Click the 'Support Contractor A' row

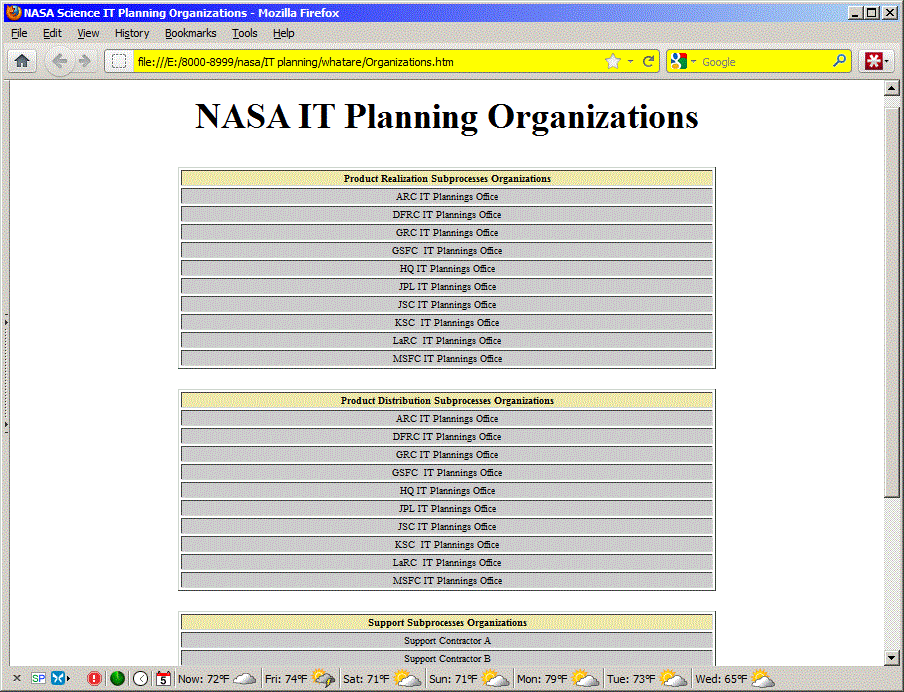447,641
